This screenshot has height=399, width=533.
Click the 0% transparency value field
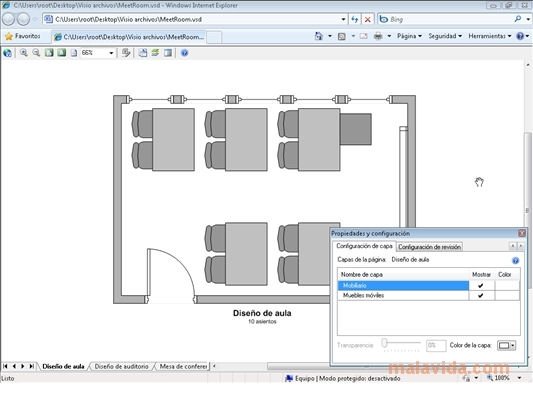[436, 345]
